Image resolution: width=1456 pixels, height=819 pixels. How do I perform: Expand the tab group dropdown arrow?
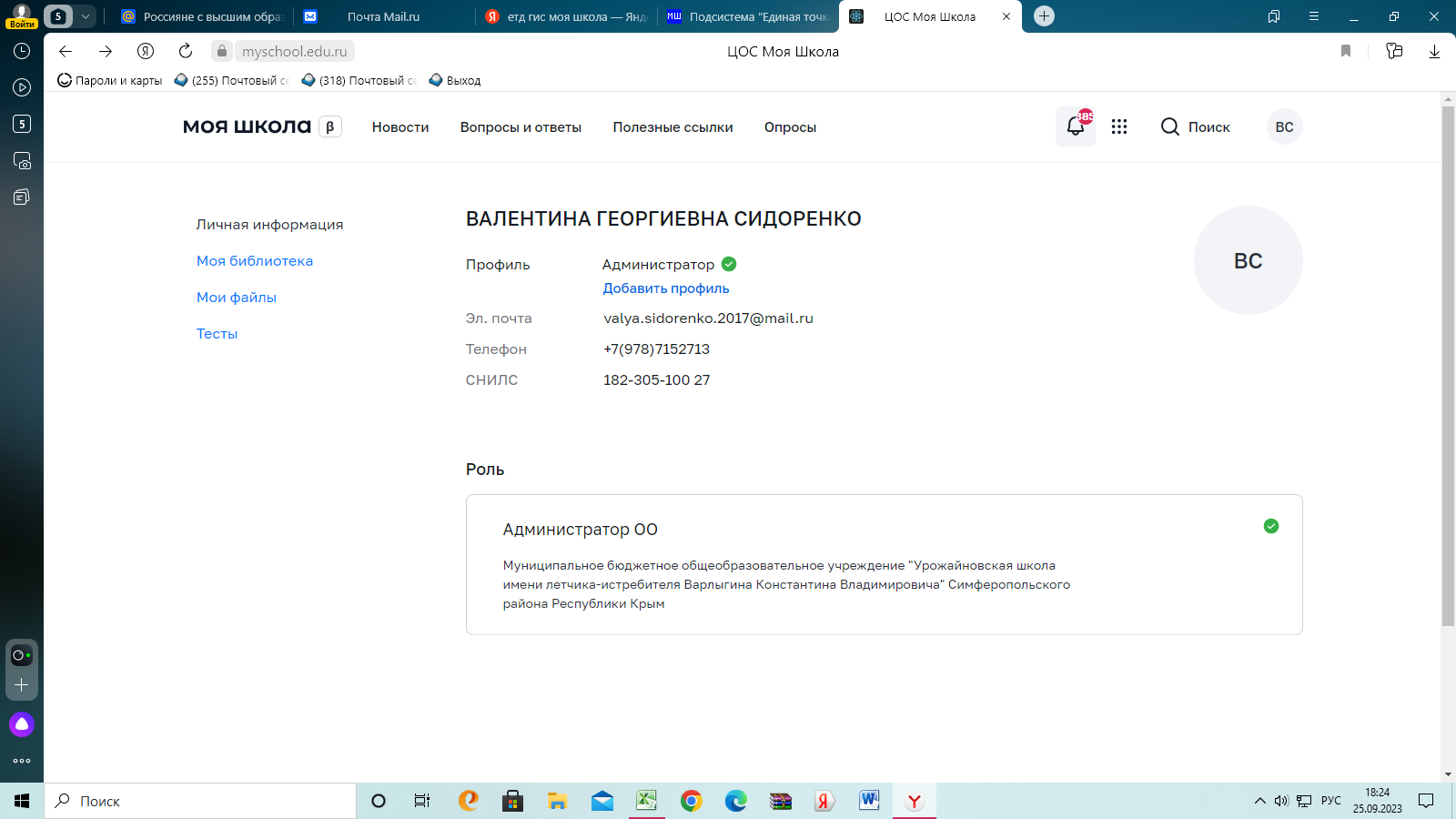coord(86,16)
